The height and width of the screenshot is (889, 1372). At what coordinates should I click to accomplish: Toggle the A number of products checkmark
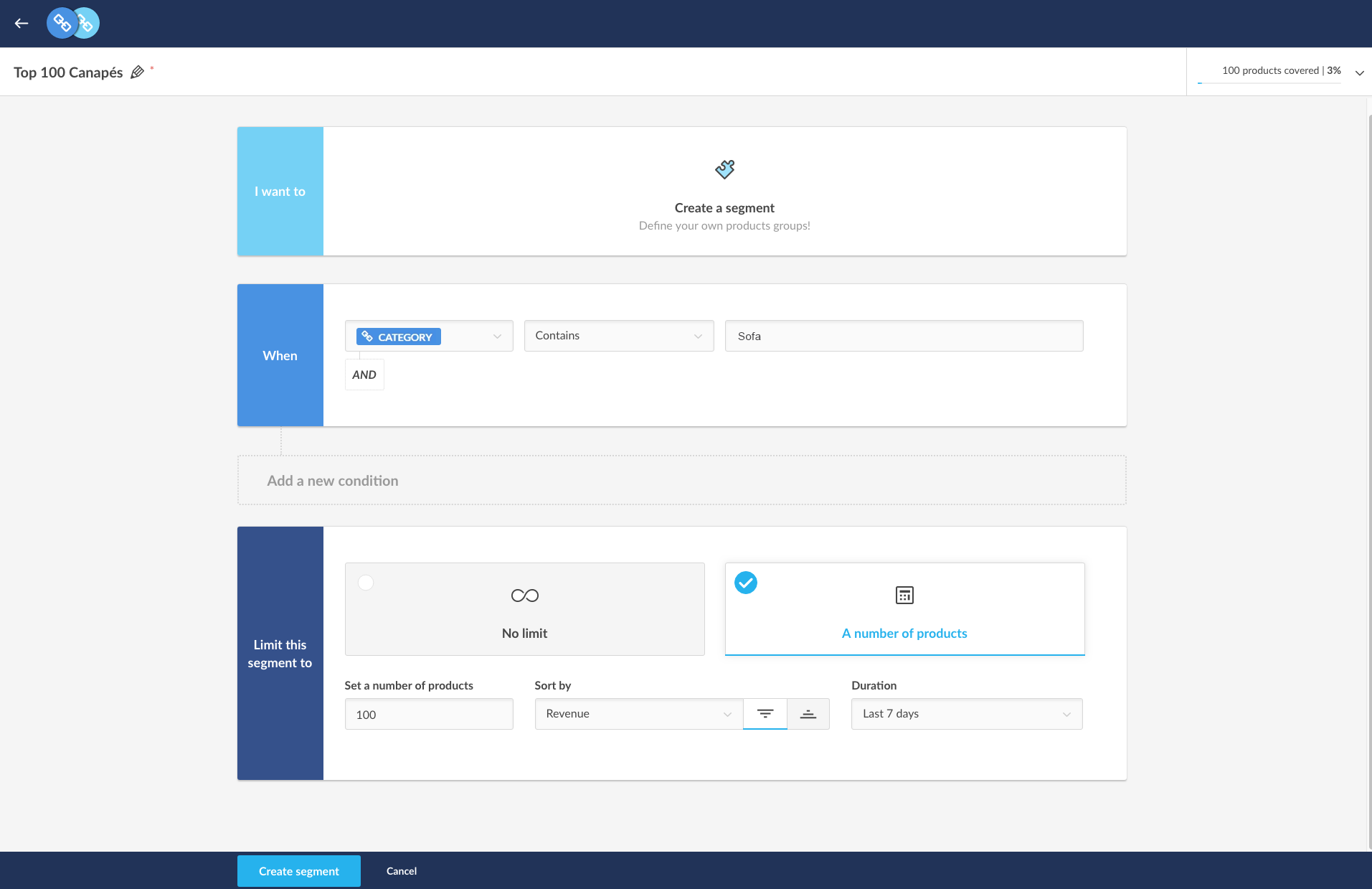(746, 583)
